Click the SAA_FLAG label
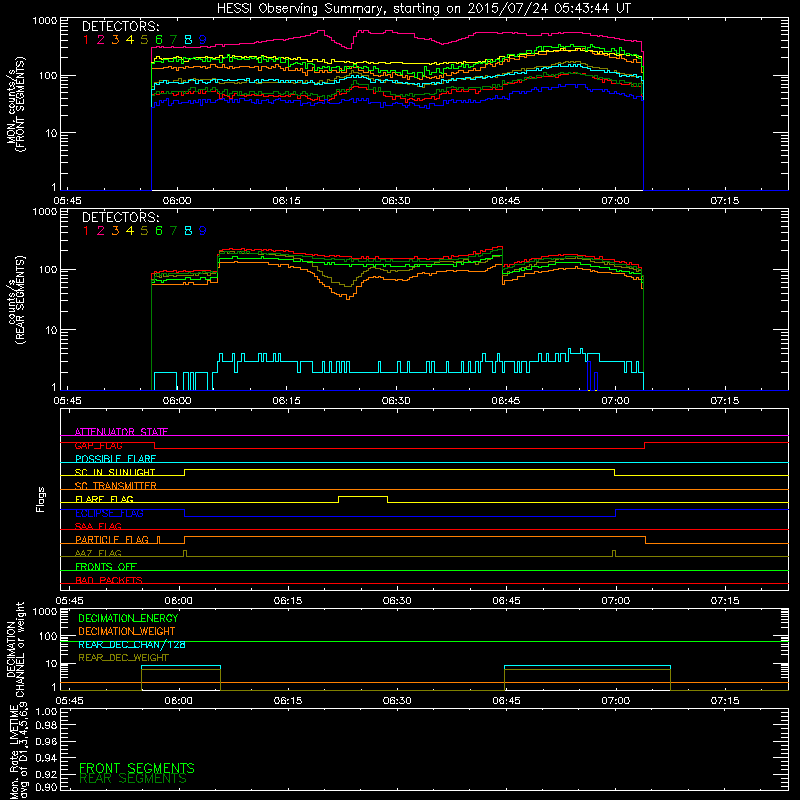Screen dimensions: 800x800 pyautogui.click(x=98, y=526)
